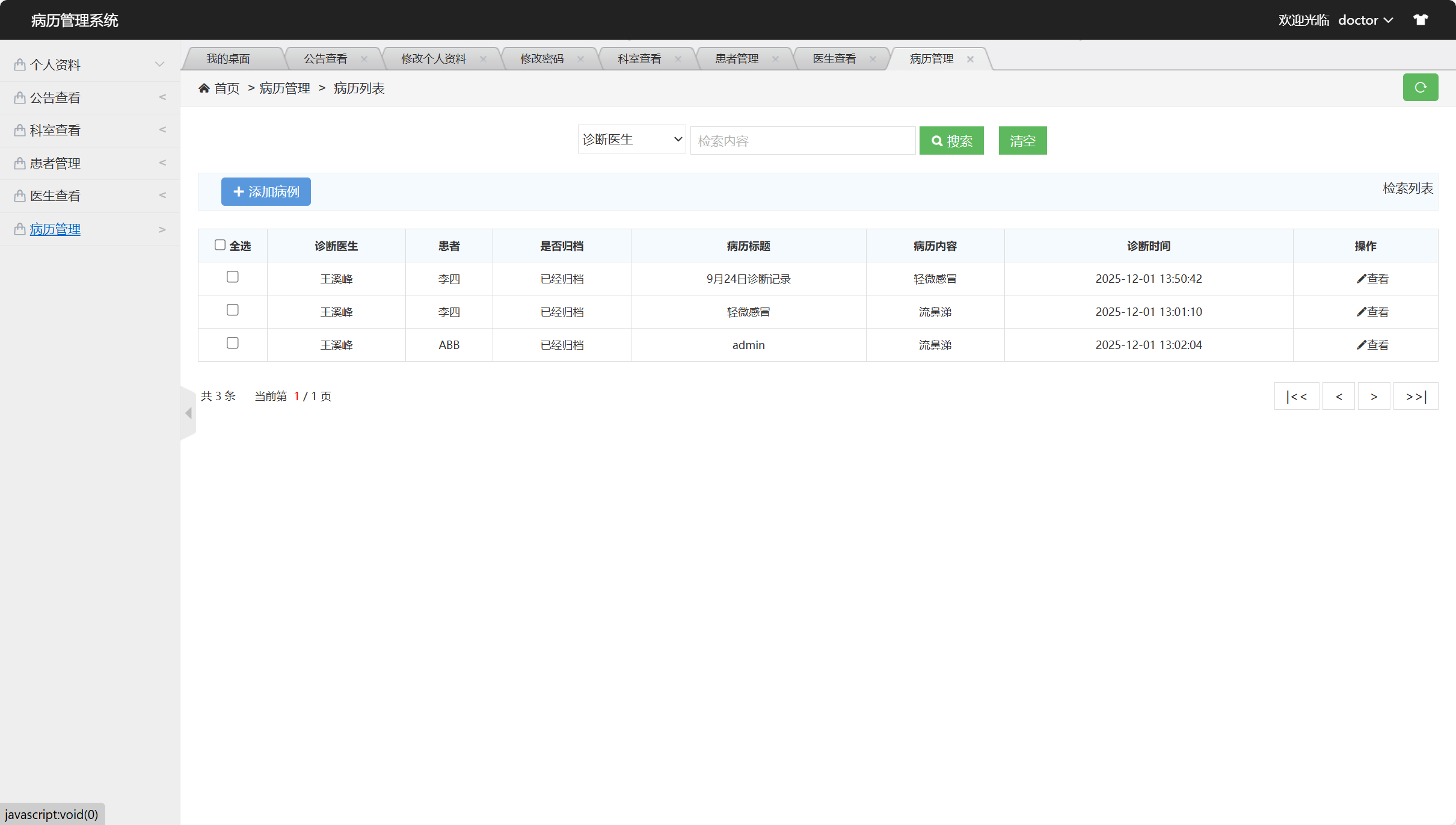Click the 添加病例 button
The height and width of the screenshot is (825, 1456).
tap(266, 191)
